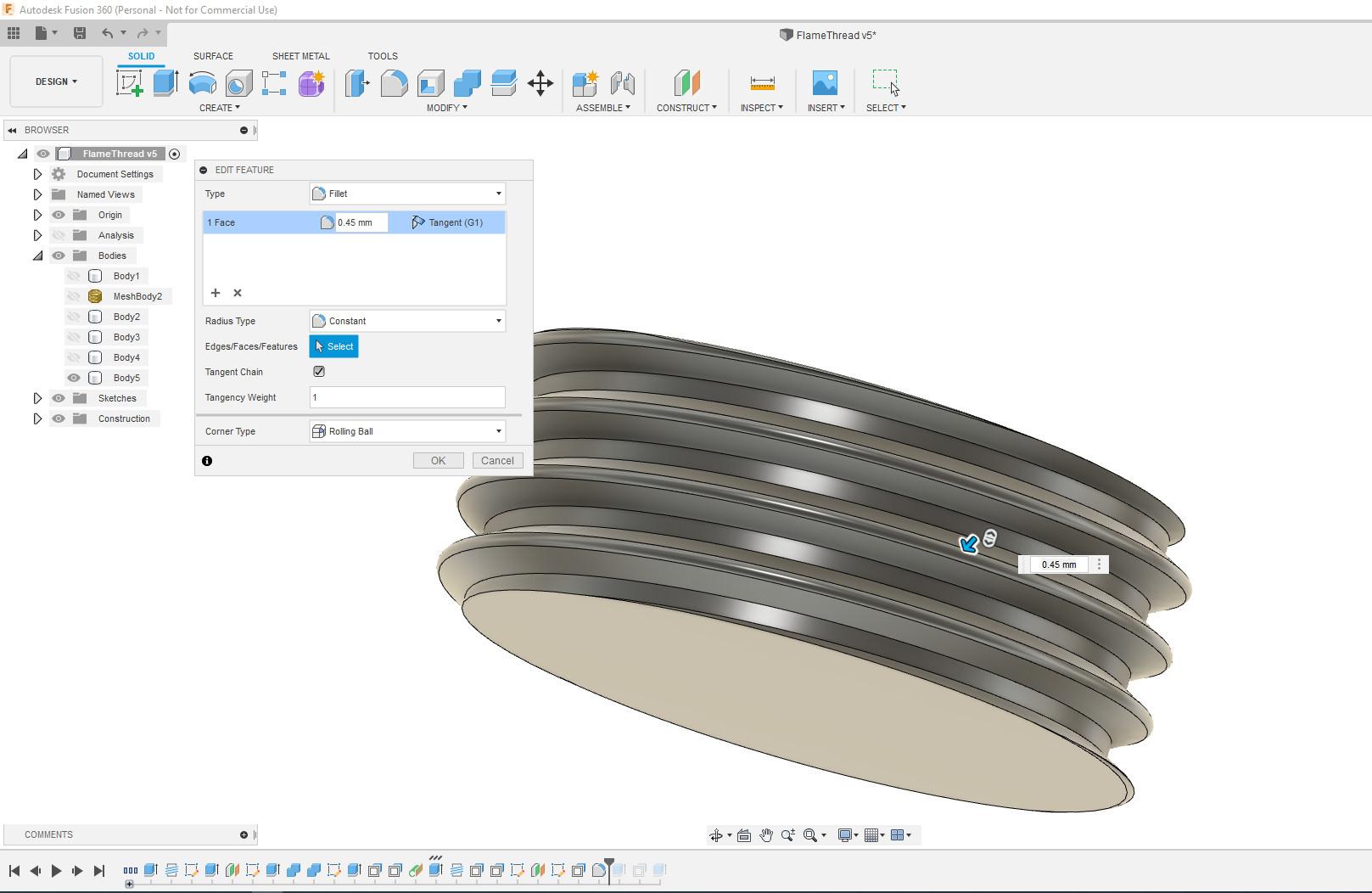The width and height of the screenshot is (1372, 893).
Task: Open the Corner Type dropdown
Action: [407, 431]
